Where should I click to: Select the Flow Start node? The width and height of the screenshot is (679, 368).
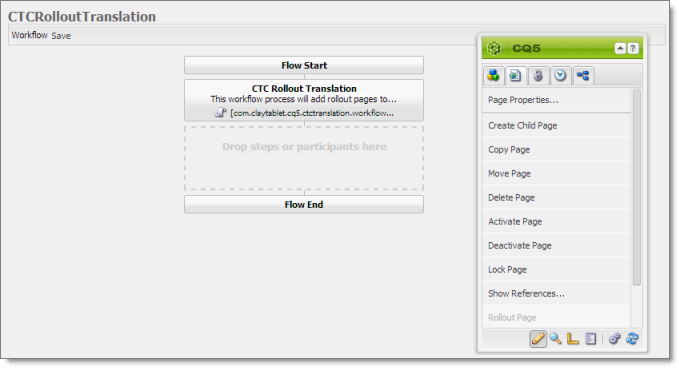pyautogui.click(x=304, y=65)
